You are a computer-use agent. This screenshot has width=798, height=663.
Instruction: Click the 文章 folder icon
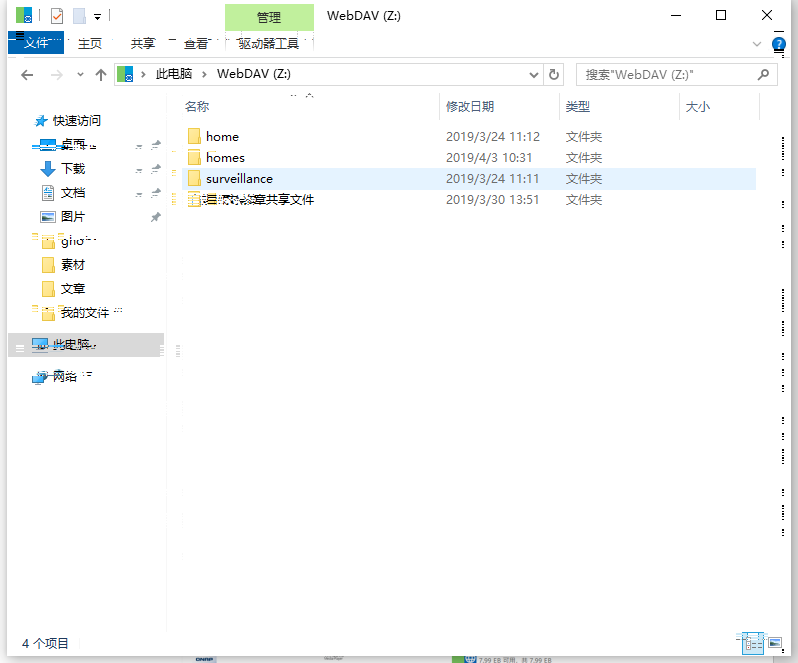[48, 289]
